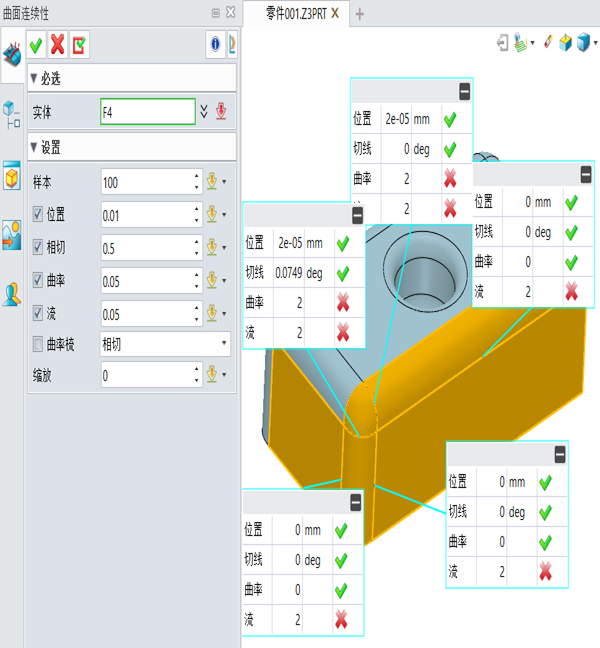Image resolution: width=600 pixels, height=648 pixels.
Task: Click the 实体 F4 input field
Action: (x=148, y=112)
